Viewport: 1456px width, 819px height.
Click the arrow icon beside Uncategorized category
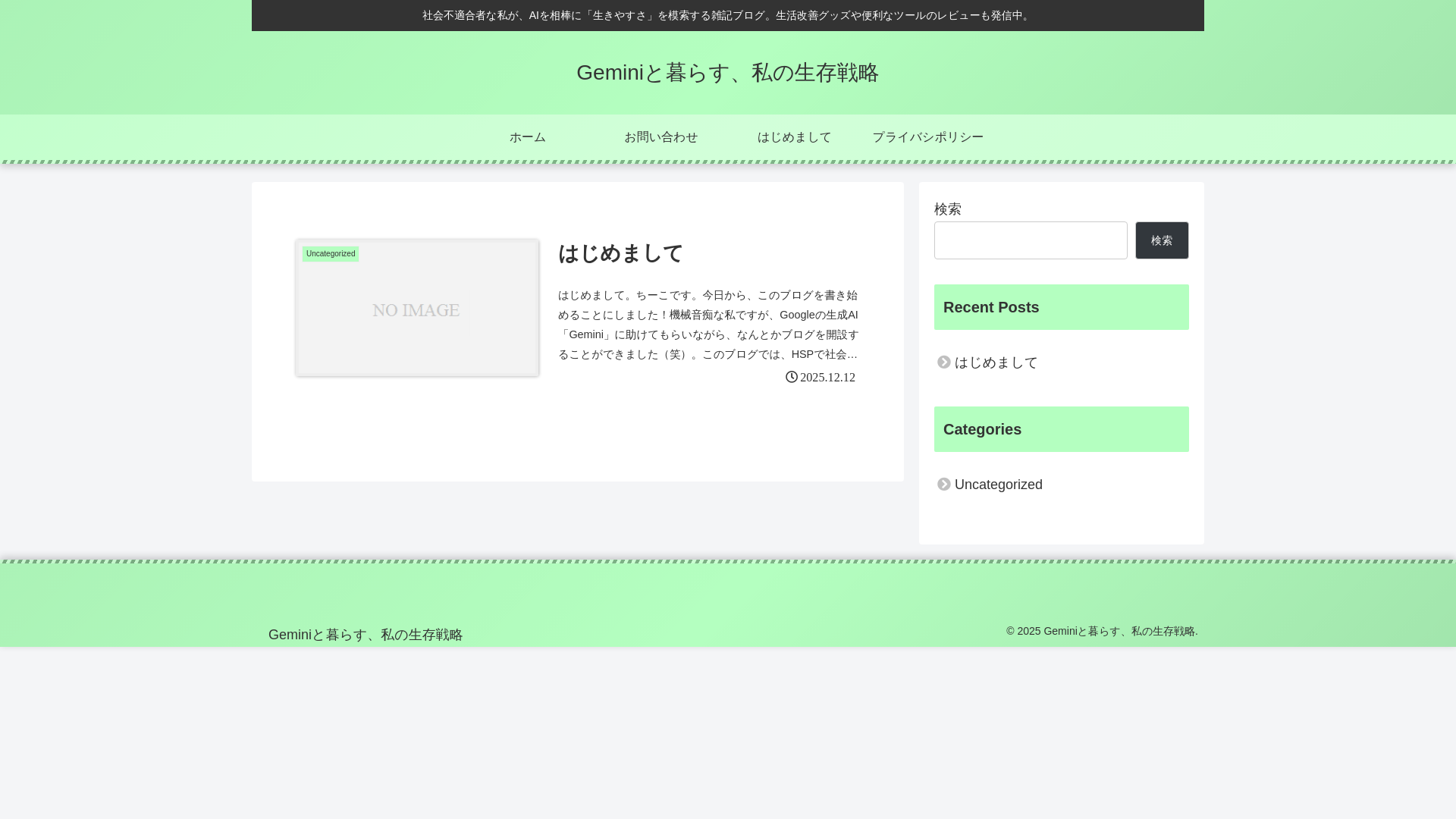[943, 485]
